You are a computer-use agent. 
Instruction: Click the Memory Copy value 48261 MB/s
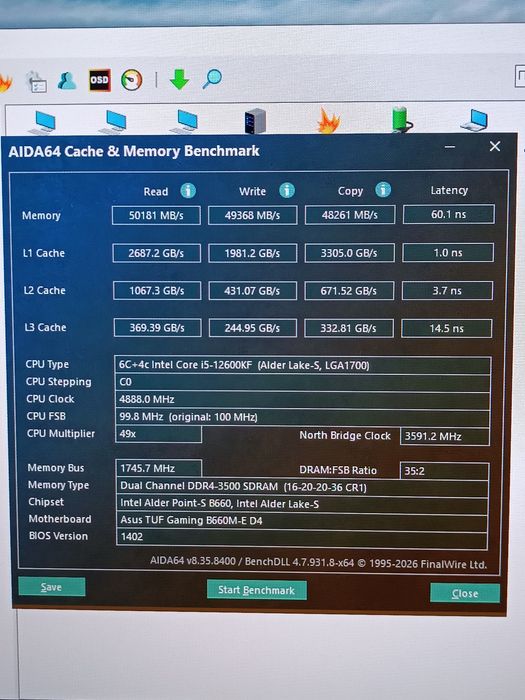350,215
